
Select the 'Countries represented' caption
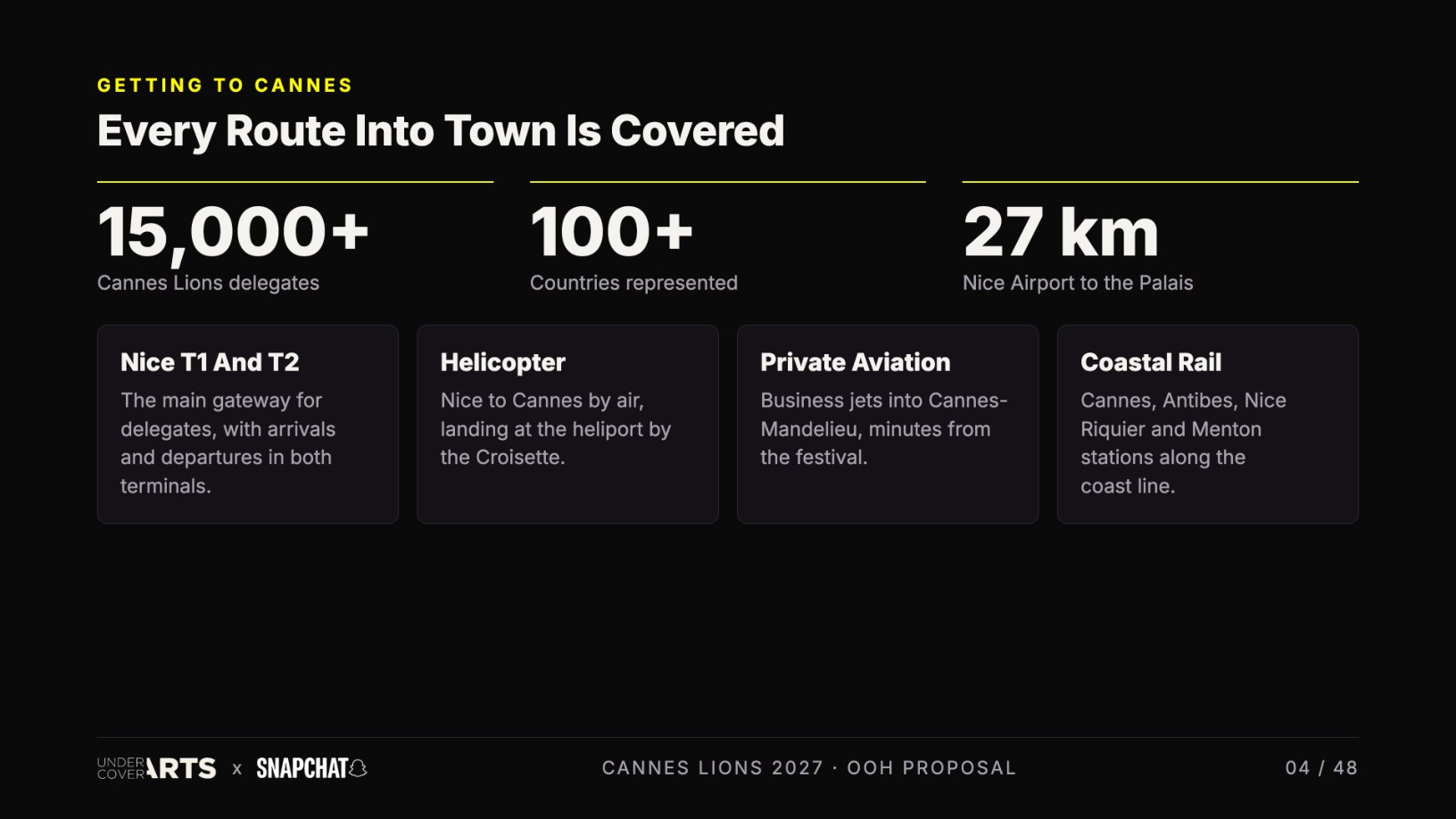633,283
